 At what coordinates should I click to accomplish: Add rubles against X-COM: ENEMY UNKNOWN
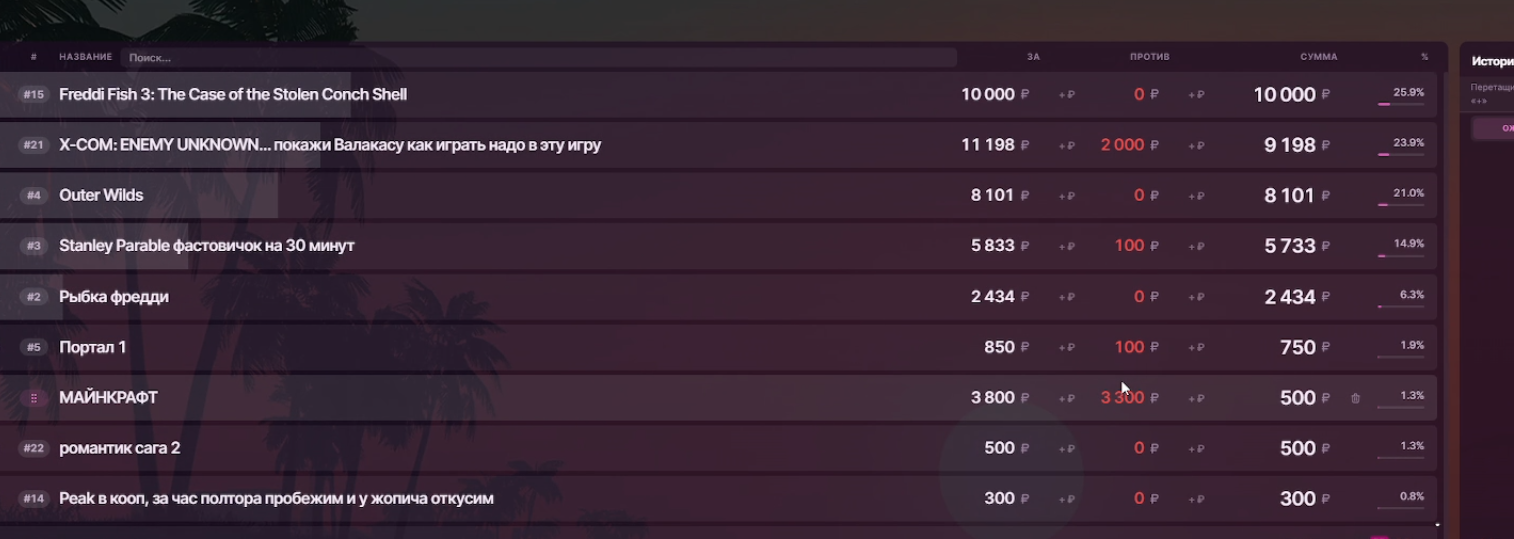pos(1195,146)
